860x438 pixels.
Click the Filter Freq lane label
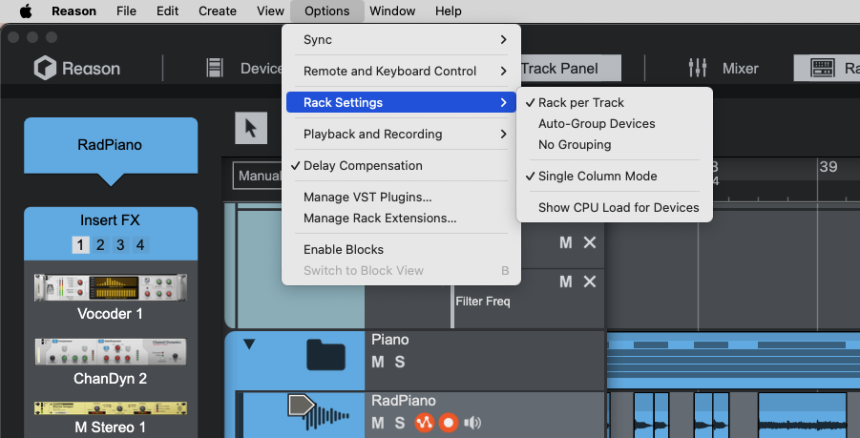coord(483,302)
